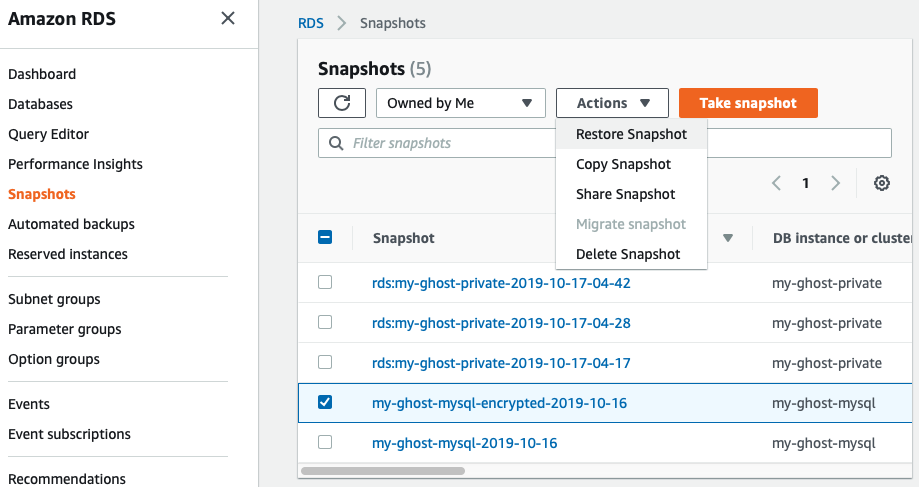Click the refresh snapshots icon button

pyautogui.click(x=342, y=103)
